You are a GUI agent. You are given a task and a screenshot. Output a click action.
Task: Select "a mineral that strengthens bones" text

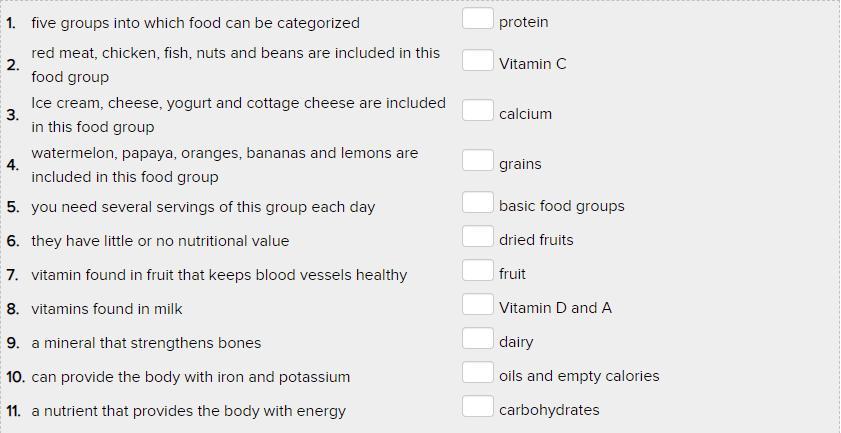pyautogui.click(x=146, y=343)
